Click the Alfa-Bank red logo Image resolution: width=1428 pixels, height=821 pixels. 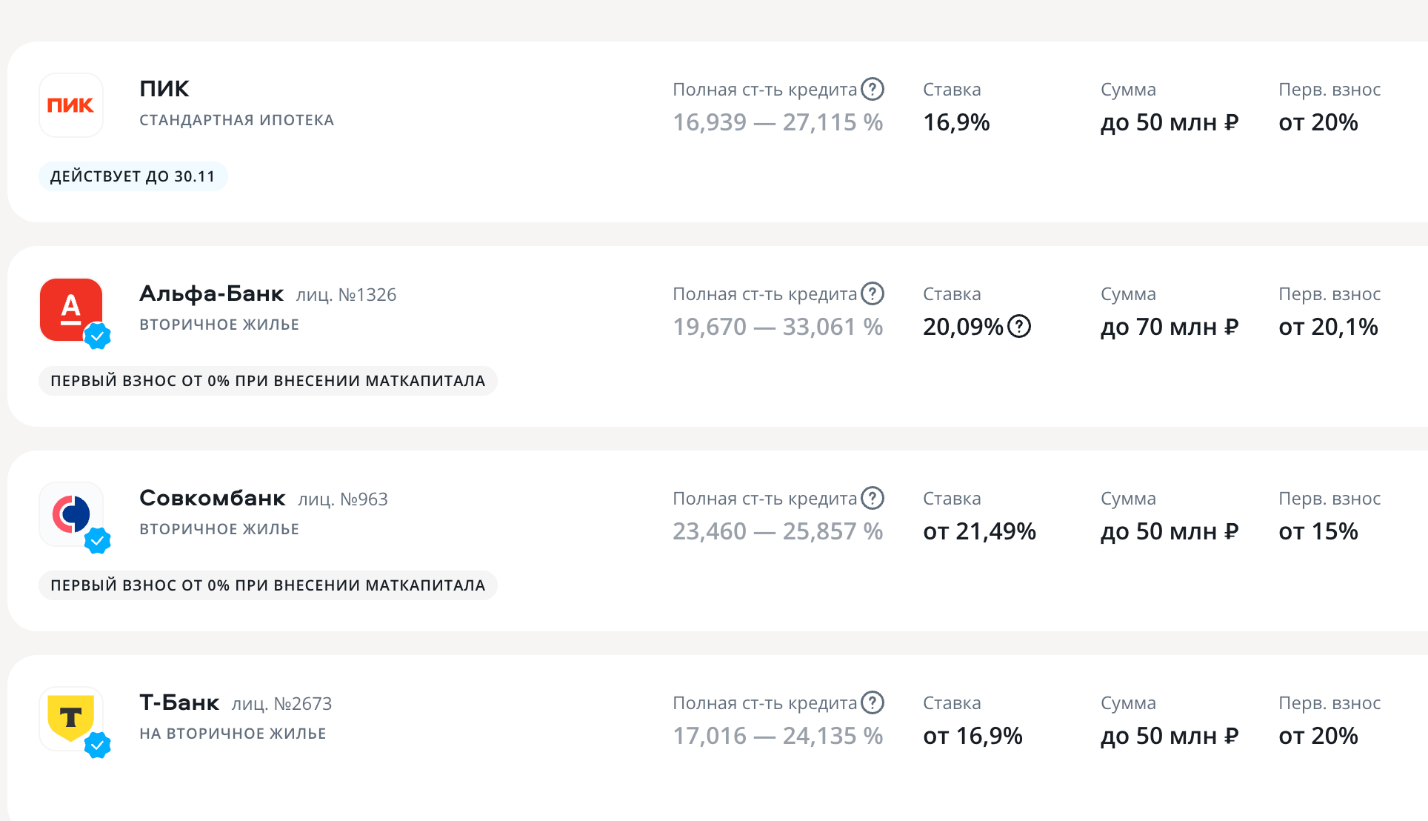[x=71, y=309]
